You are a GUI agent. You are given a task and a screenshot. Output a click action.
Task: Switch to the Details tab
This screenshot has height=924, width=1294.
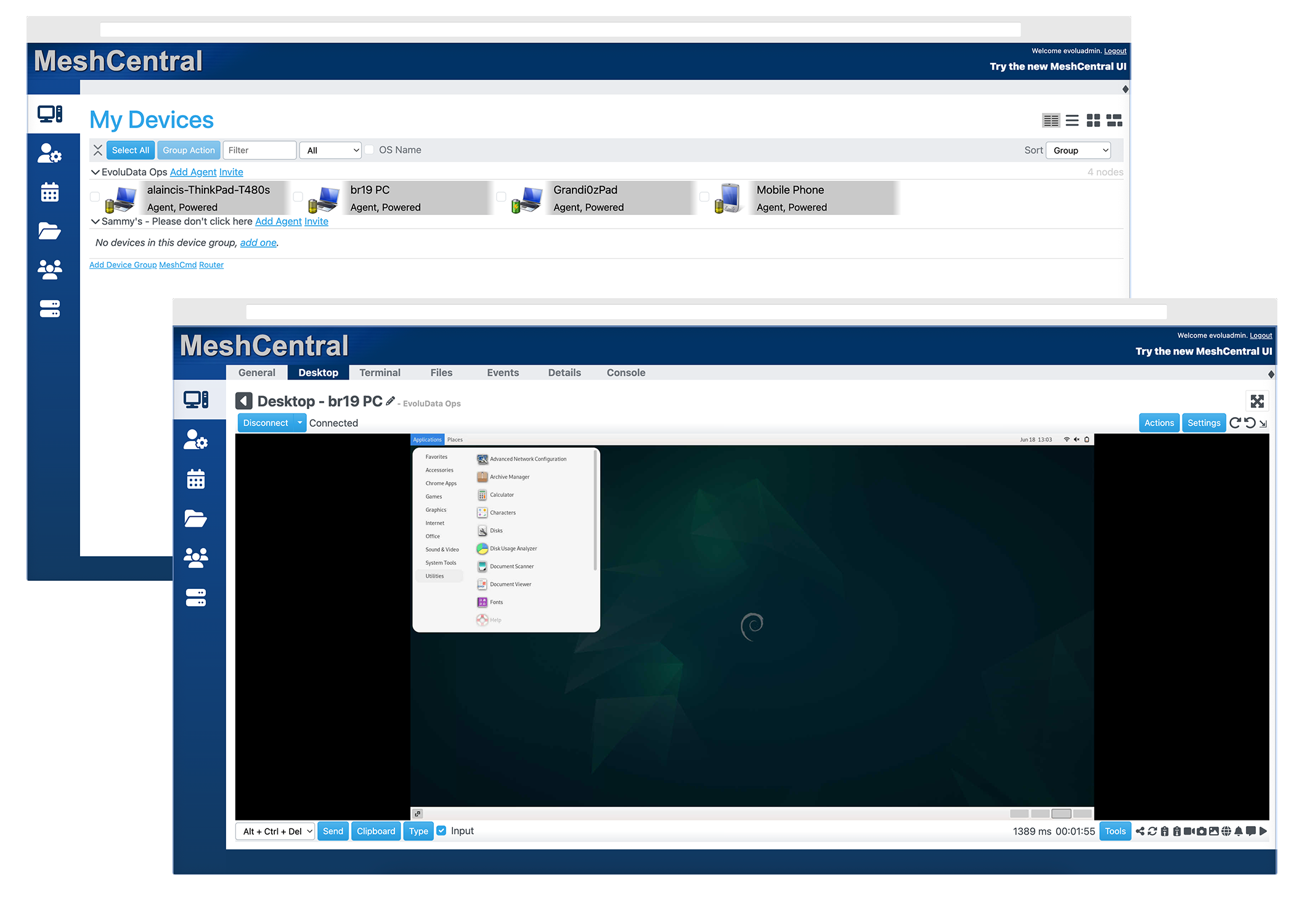(x=564, y=373)
